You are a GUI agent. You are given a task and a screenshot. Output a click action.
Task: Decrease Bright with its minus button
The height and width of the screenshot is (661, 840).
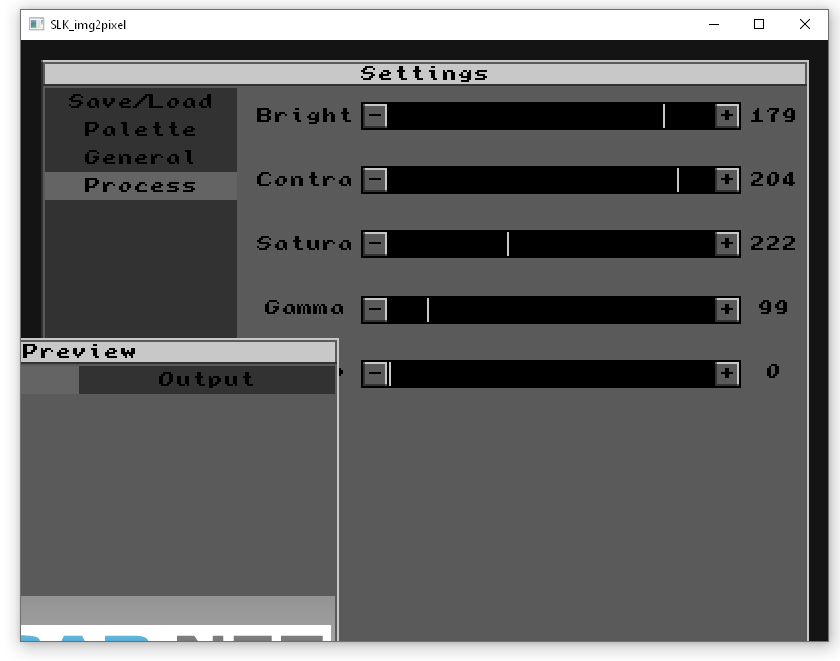click(x=375, y=116)
